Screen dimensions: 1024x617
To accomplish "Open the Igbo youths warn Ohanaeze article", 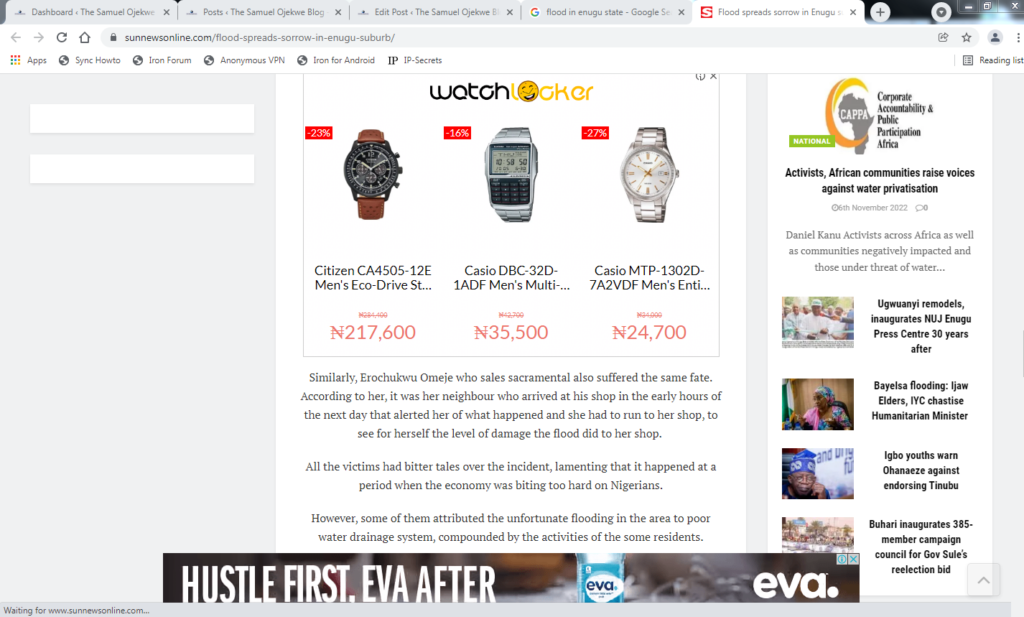I will click(x=921, y=470).
